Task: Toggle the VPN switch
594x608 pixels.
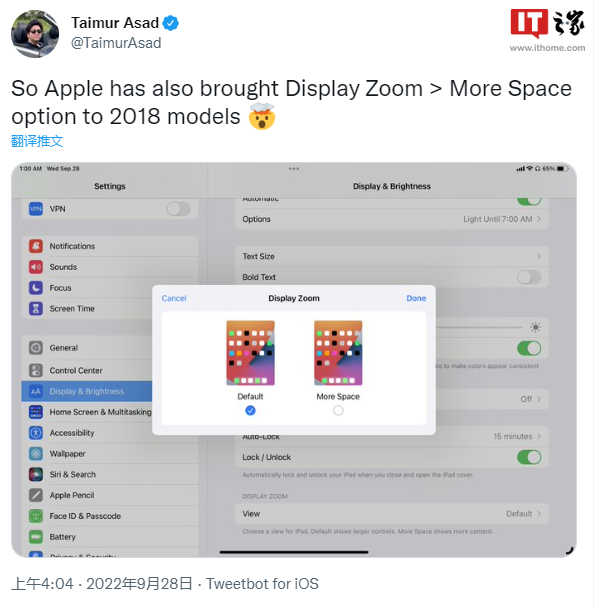Action: click(x=178, y=209)
